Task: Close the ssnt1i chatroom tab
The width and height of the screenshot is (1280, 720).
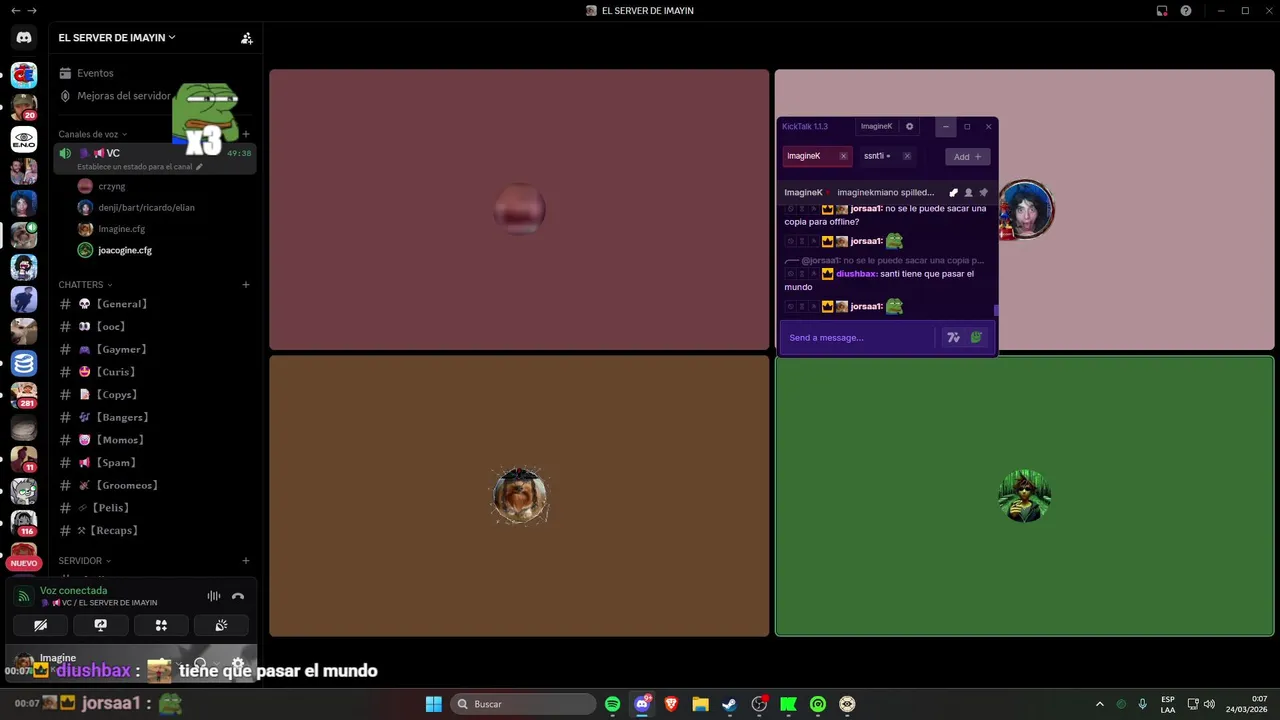Action: (x=907, y=156)
